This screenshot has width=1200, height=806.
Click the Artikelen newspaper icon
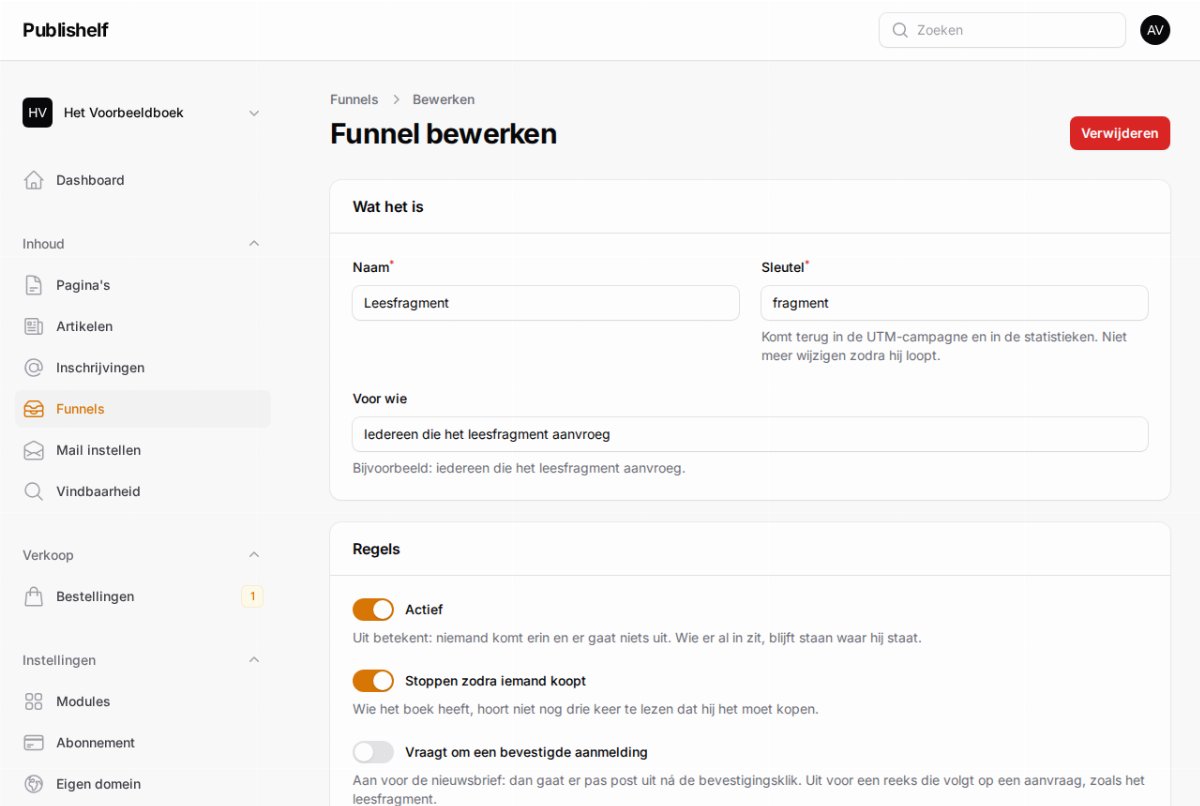(34, 326)
